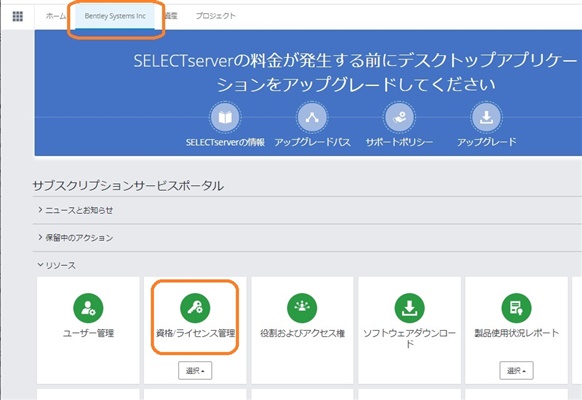The width and height of the screenshot is (582, 400).
Task: Switch to the ホーム tab
Action: tap(56, 16)
